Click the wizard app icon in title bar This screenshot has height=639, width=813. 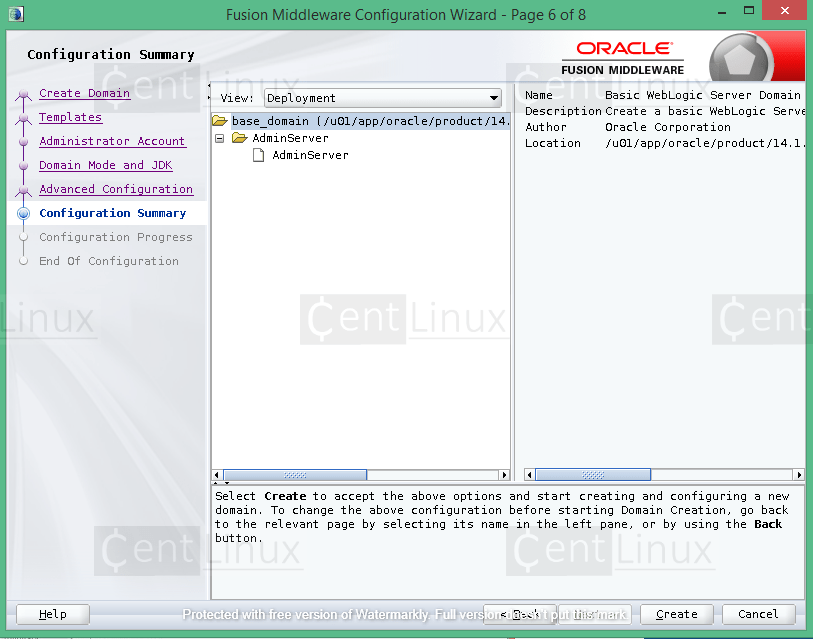tap(16, 14)
